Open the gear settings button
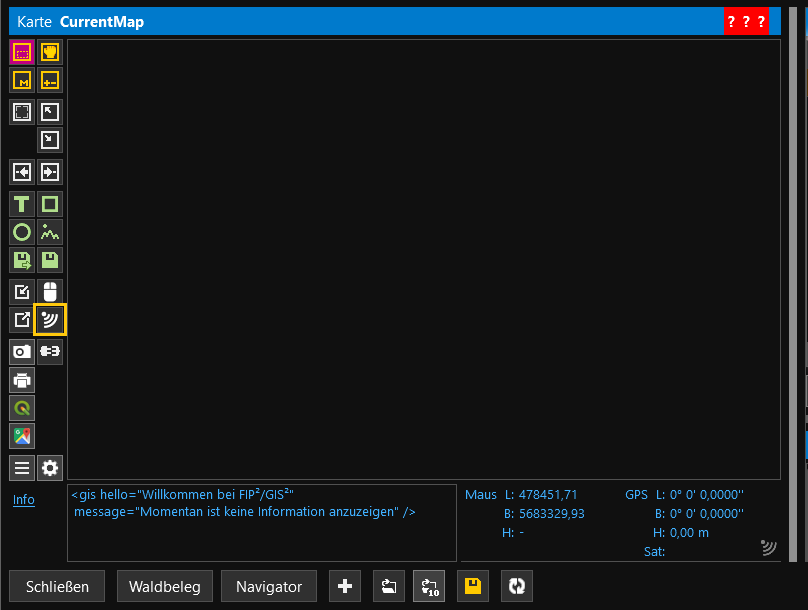 [x=50, y=467]
